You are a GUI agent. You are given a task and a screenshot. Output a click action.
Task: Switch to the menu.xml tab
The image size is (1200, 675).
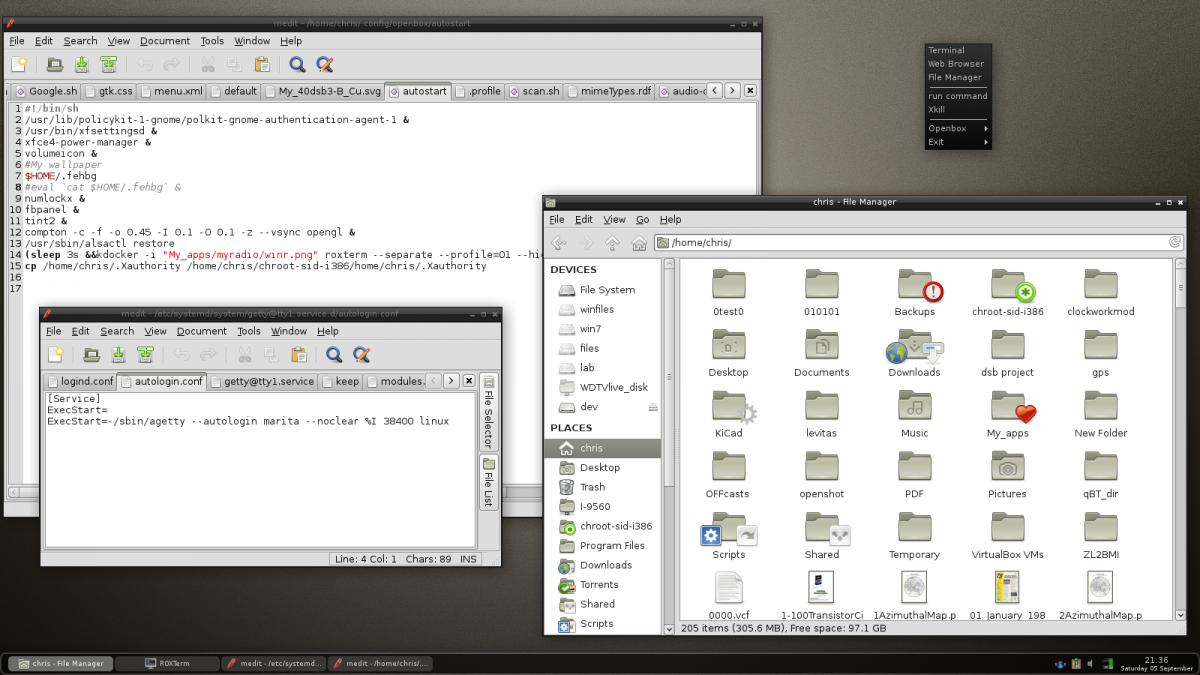tap(172, 91)
